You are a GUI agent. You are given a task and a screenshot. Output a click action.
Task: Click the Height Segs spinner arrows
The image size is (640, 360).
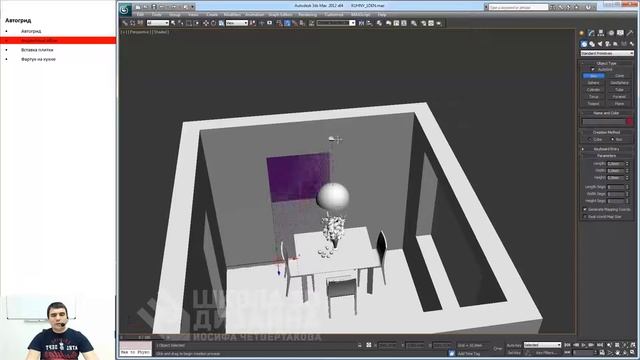pos(627,201)
